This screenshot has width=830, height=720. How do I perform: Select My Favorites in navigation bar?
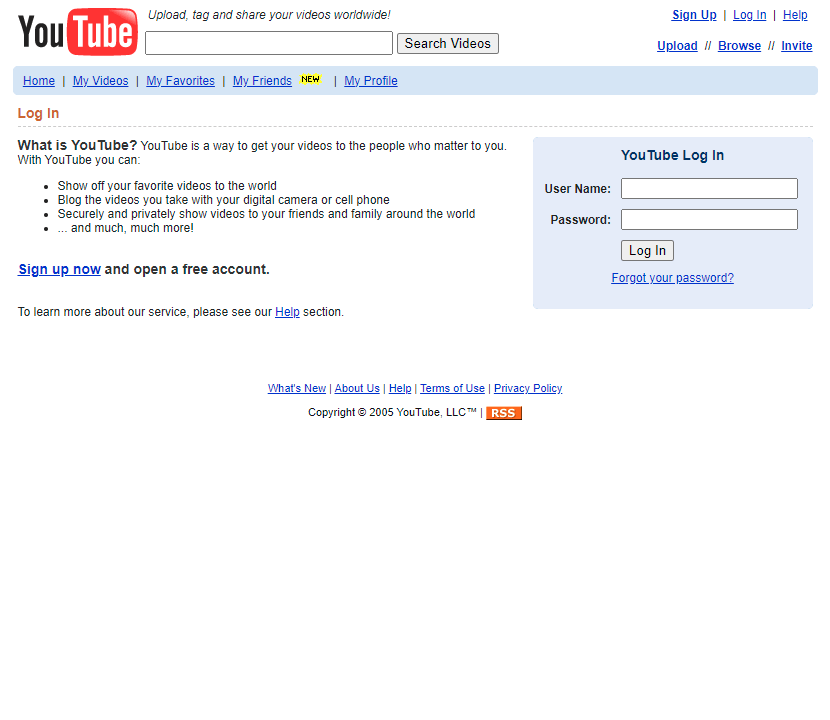click(181, 81)
